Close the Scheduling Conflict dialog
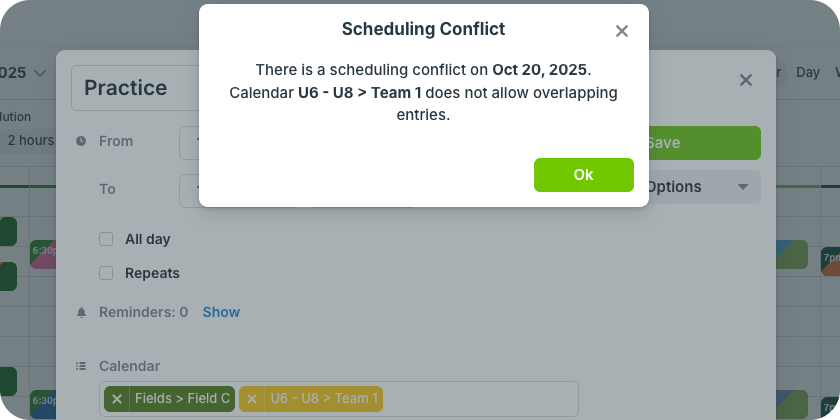The width and height of the screenshot is (840, 420). 622,31
